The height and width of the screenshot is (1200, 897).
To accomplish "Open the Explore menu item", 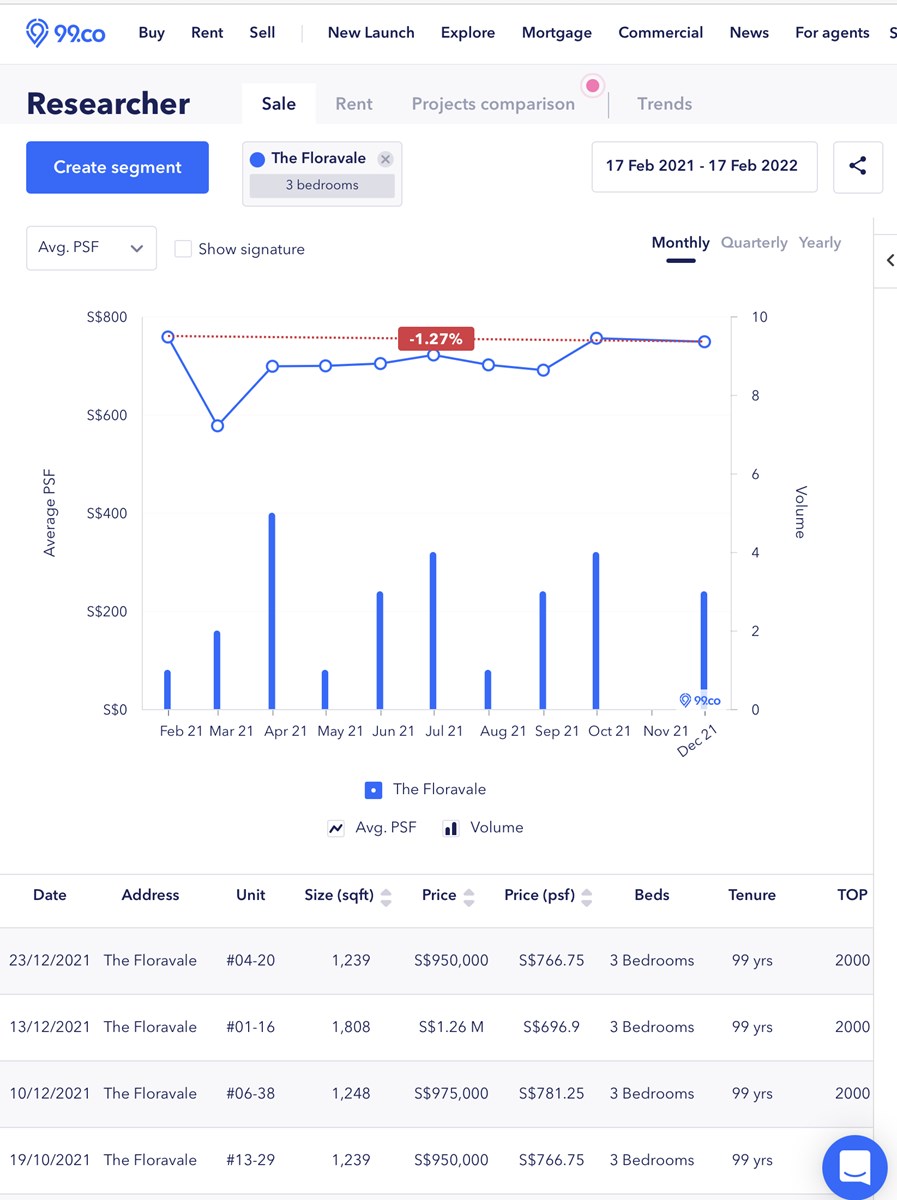I will point(468,33).
